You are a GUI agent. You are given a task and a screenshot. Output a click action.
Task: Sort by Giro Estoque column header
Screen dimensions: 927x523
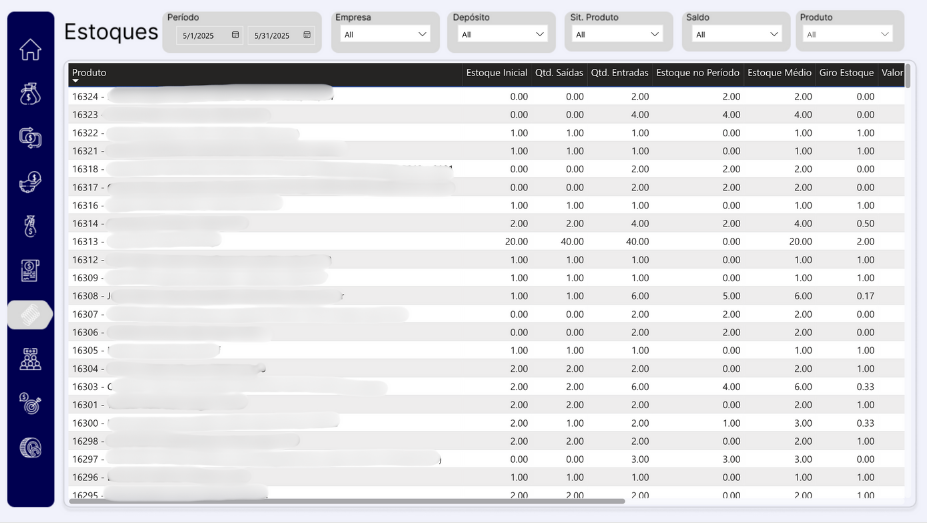846,73
